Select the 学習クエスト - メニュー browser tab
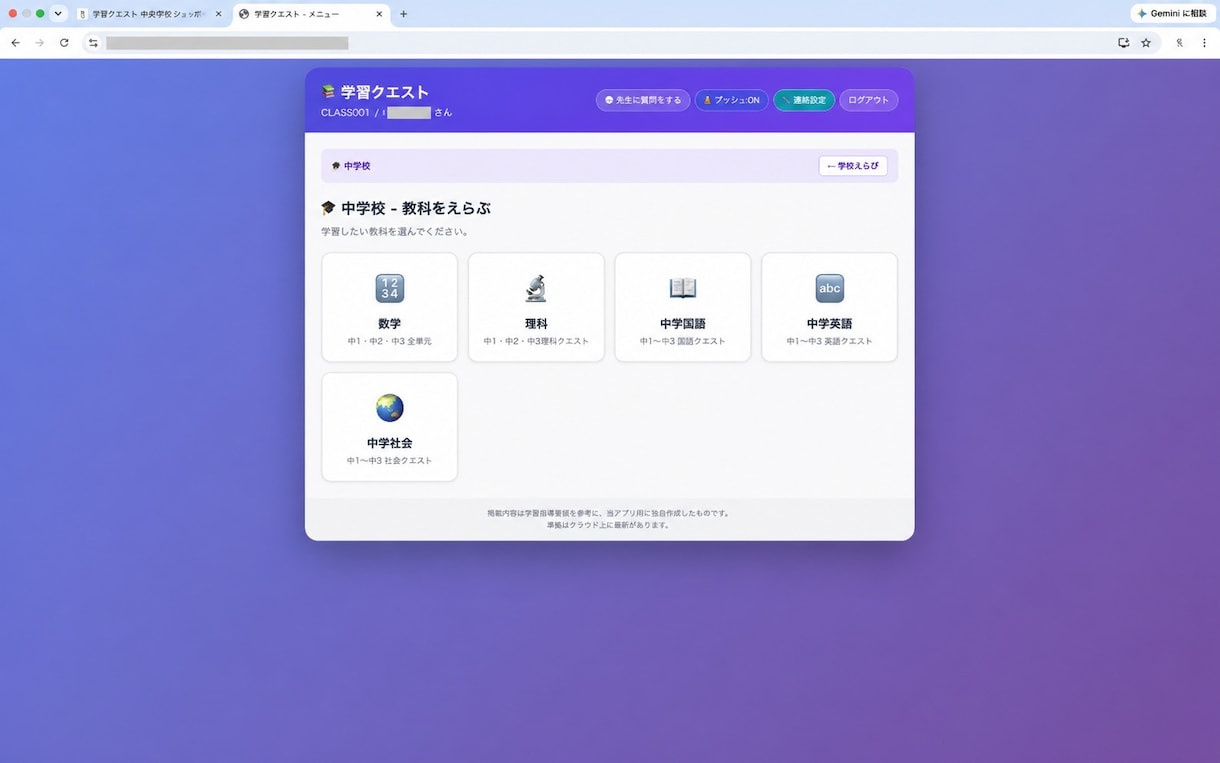This screenshot has height=763, width=1220. 310,14
